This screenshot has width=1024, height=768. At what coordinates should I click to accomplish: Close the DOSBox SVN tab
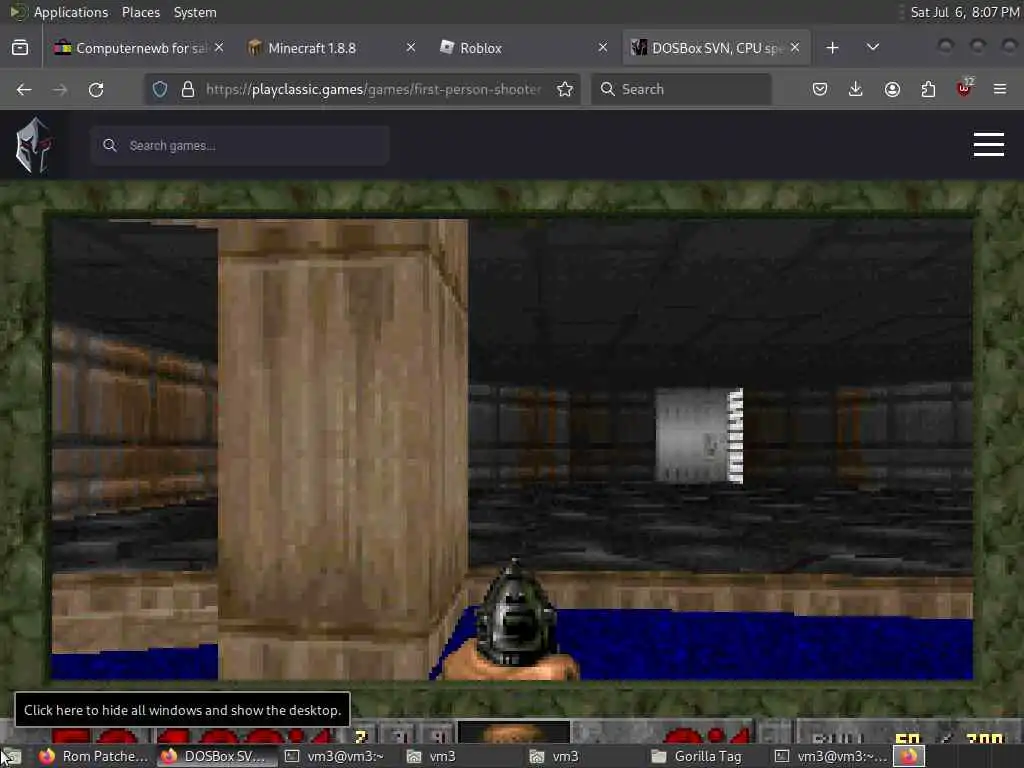pyautogui.click(x=795, y=47)
